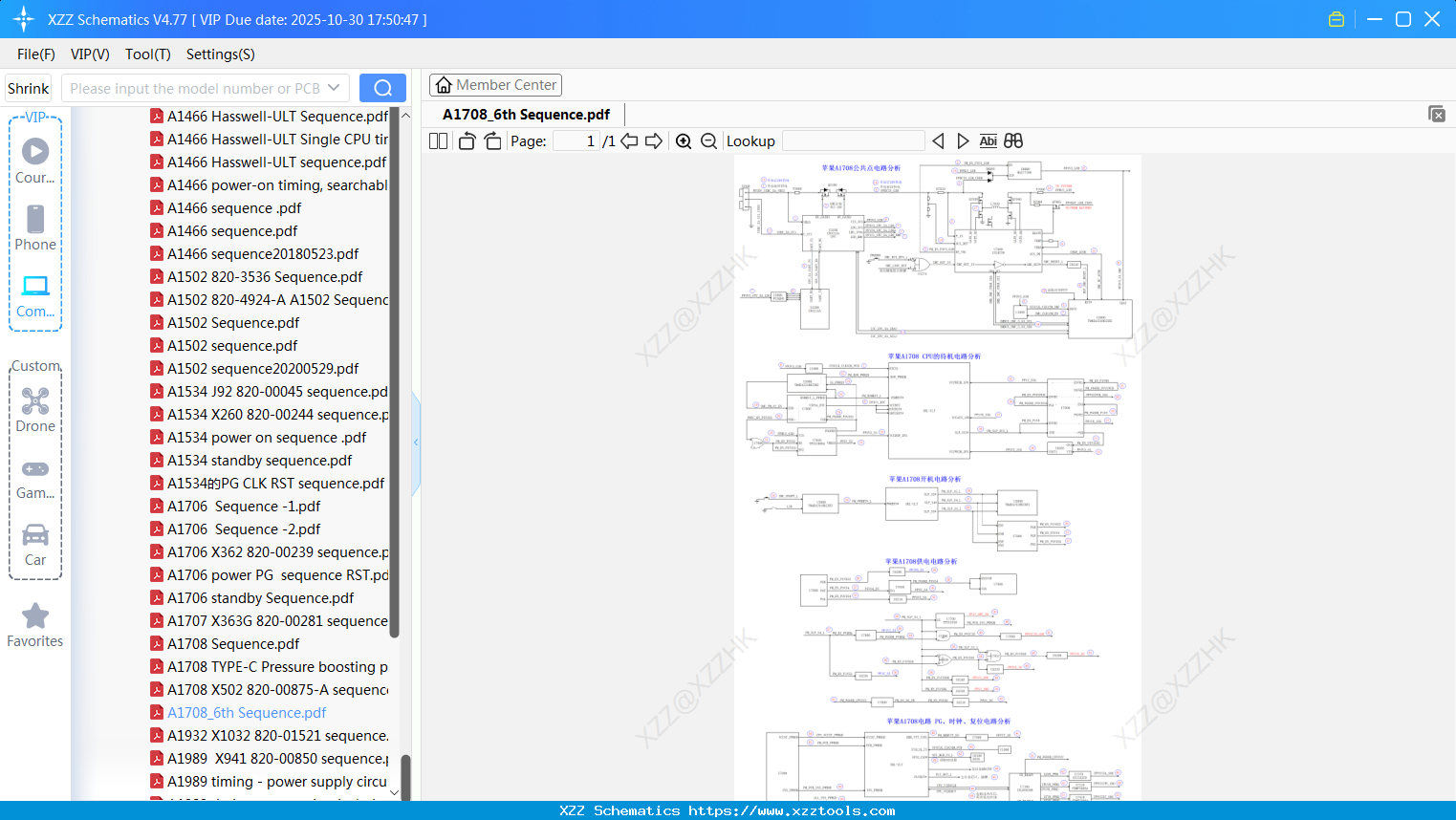Click the toolbox icon in title bar
This screenshot has width=1456, height=820.
point(1336,19)
